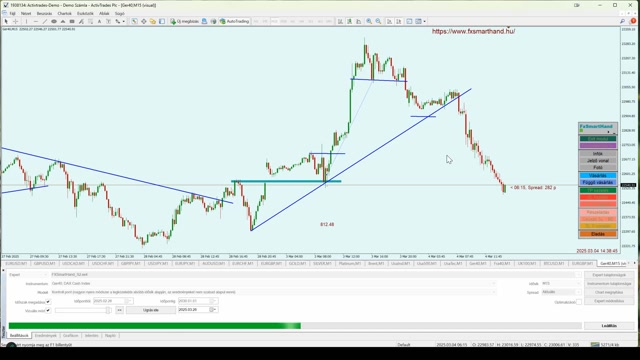Choose the text label tool
Image resolution: width=640 pixels, height=360 pixels.
point(99,21)
